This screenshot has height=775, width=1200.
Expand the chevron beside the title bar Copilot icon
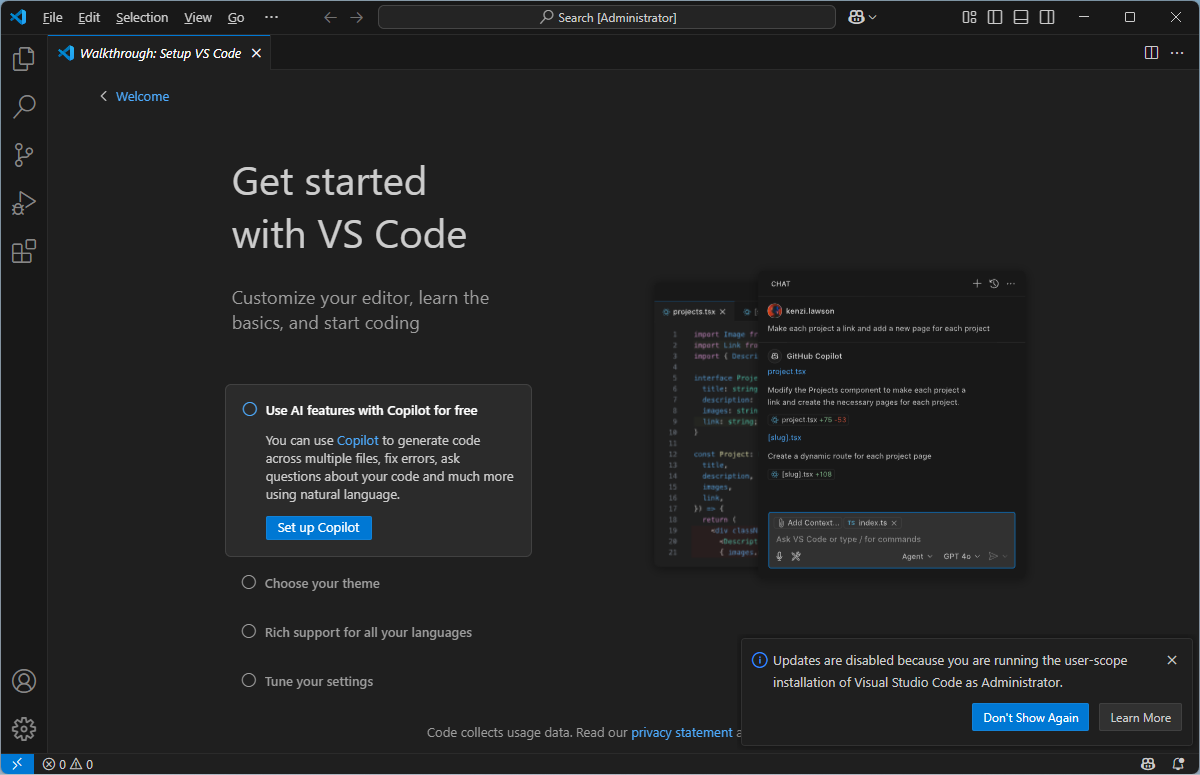873,17
